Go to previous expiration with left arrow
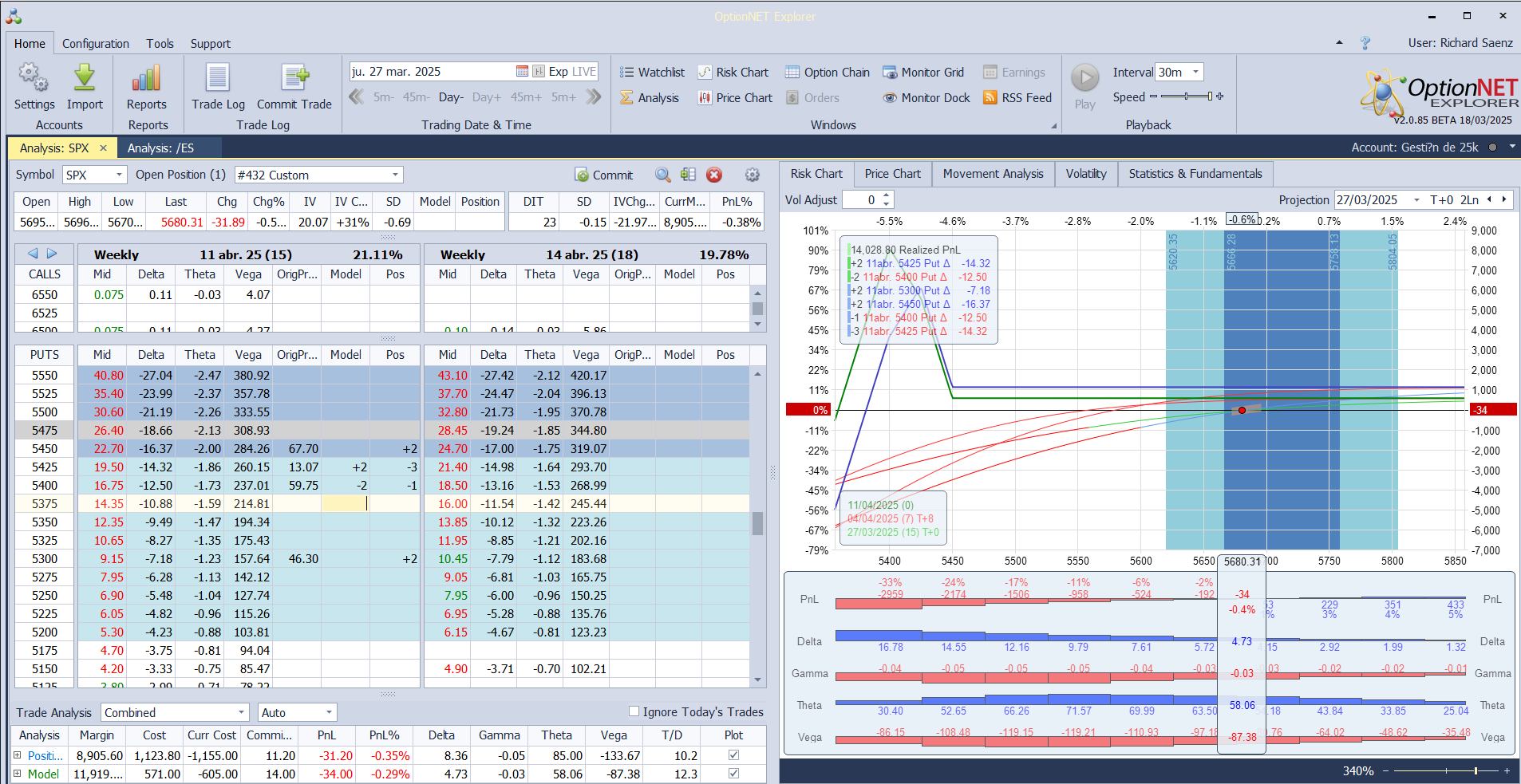1521x784 pixels. pos(33,254)
